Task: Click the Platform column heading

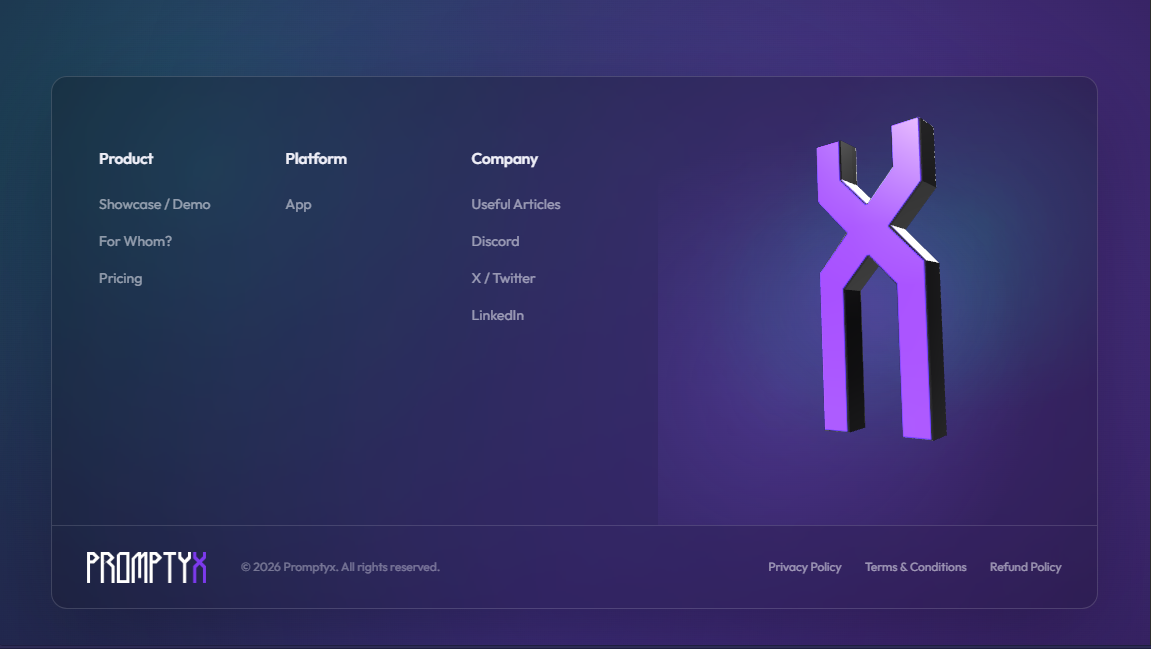Action: [x=316, y=159]
